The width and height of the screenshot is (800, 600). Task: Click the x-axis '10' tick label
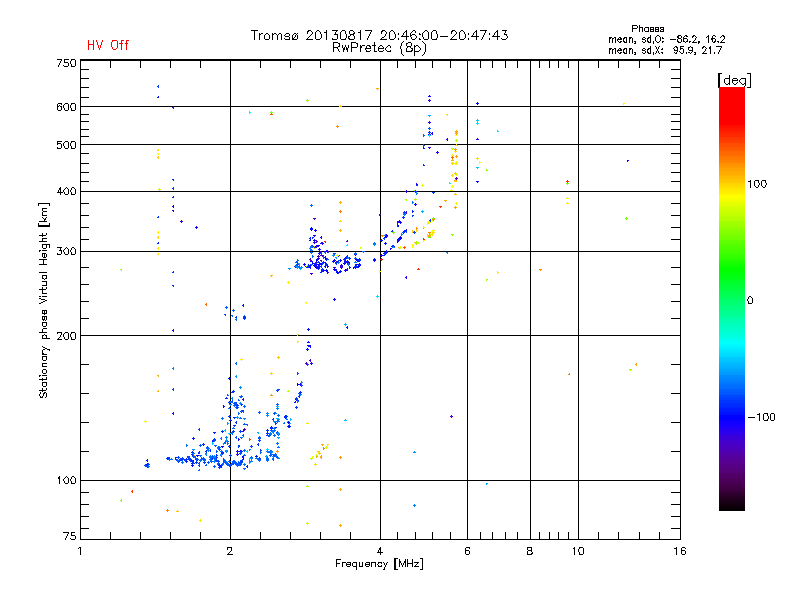(x=578, y=551)
